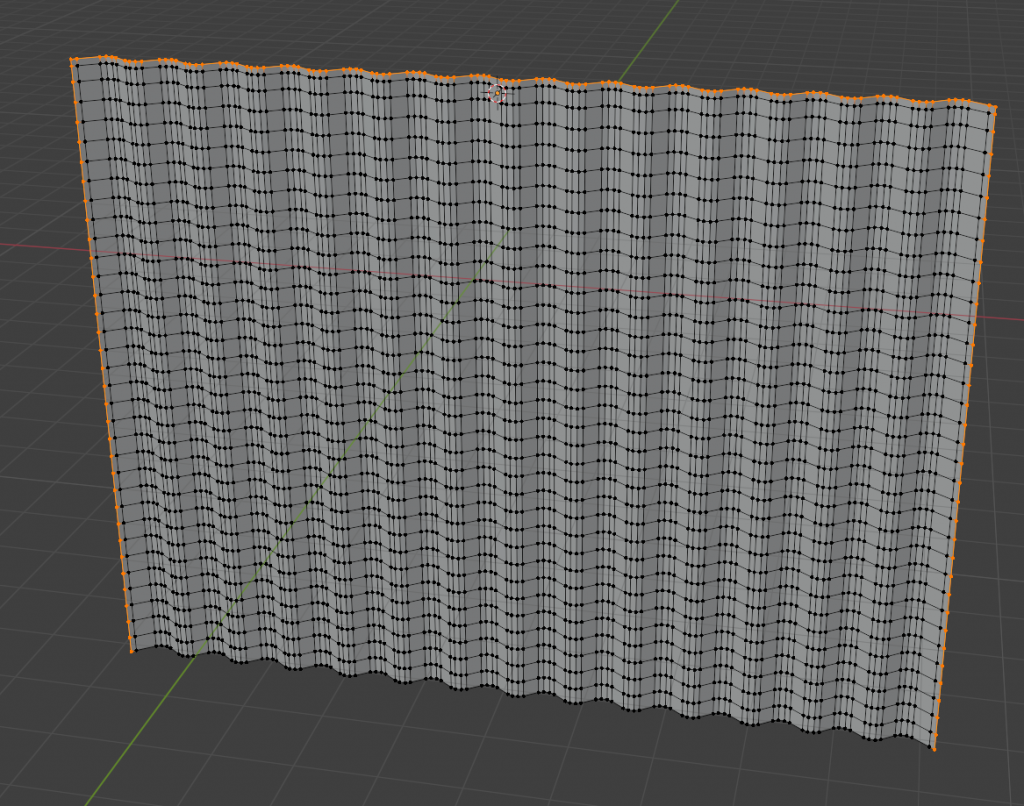Screen dimensions: 1024x806
Task: Select the top-right corner vertex of the curtain
Action: click(x=994, y=106)
